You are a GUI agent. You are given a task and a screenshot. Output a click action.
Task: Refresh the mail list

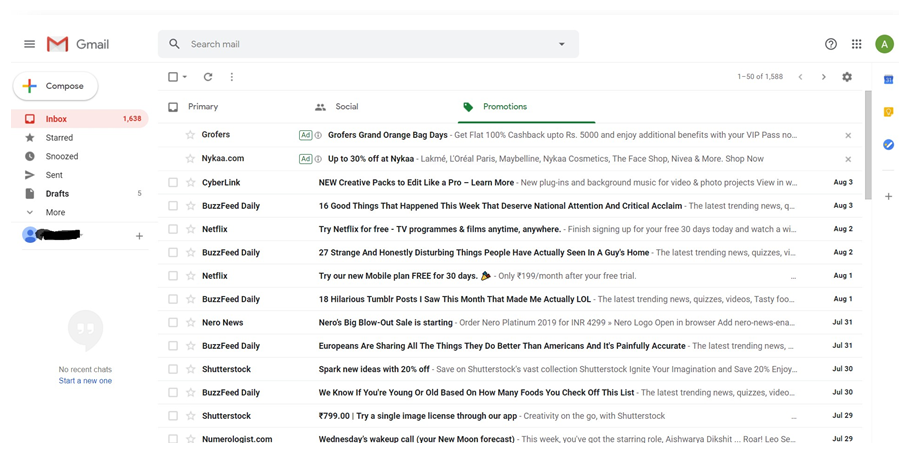point(208,77)
